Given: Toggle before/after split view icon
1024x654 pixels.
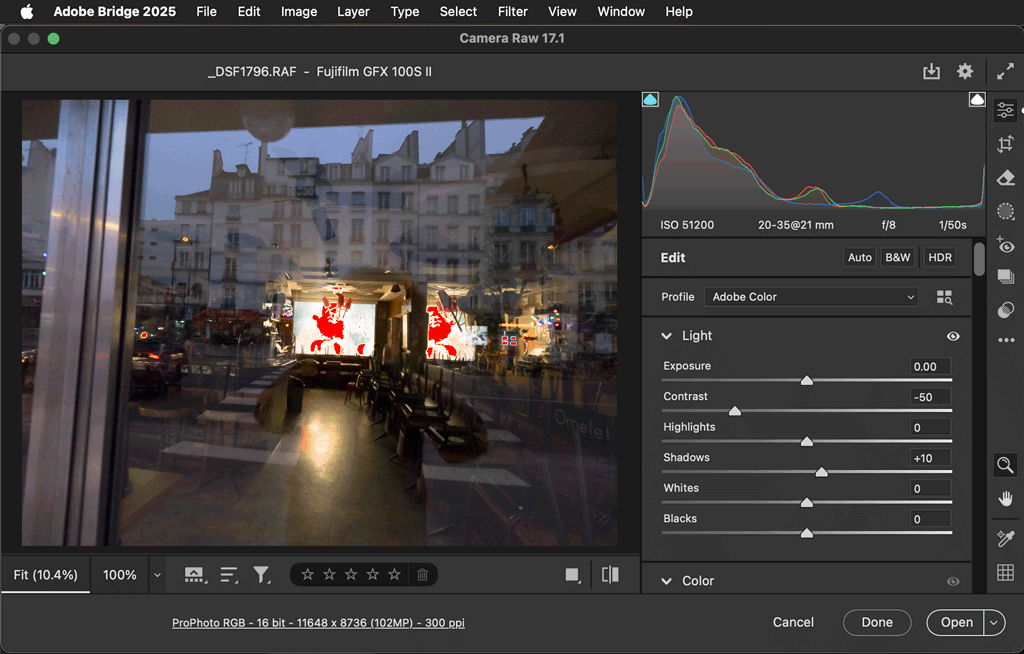Looking at the screenshot, I should (610, 575).
